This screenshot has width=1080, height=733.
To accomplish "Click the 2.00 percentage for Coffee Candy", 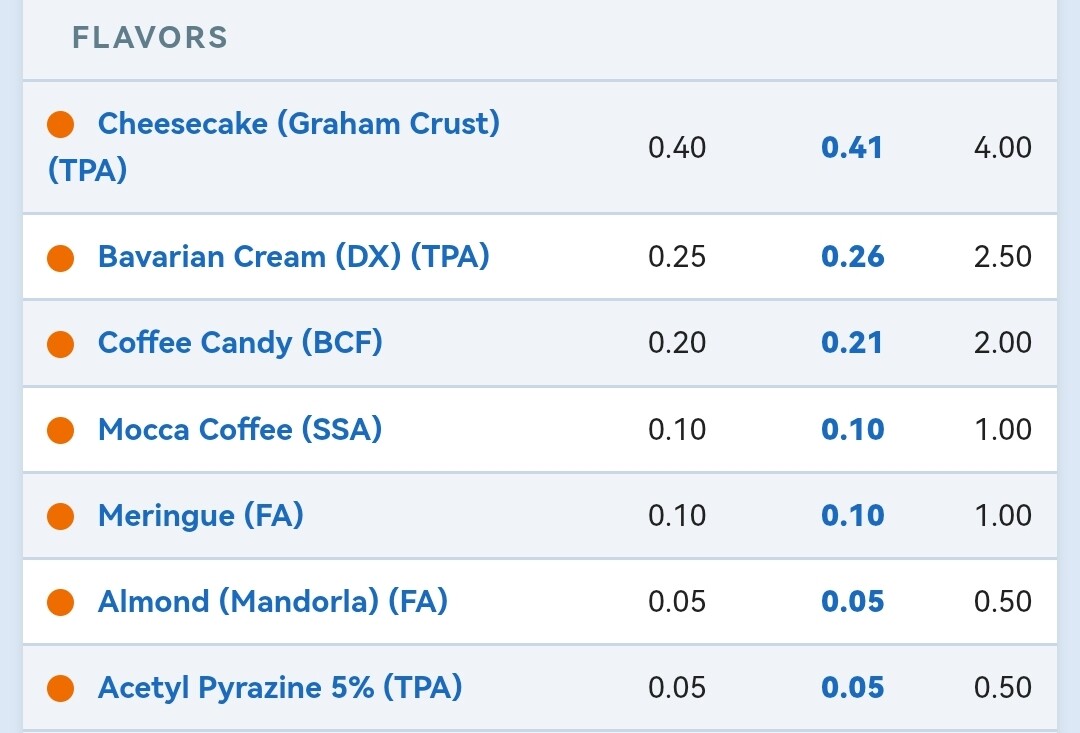I will pos(1003,342).
